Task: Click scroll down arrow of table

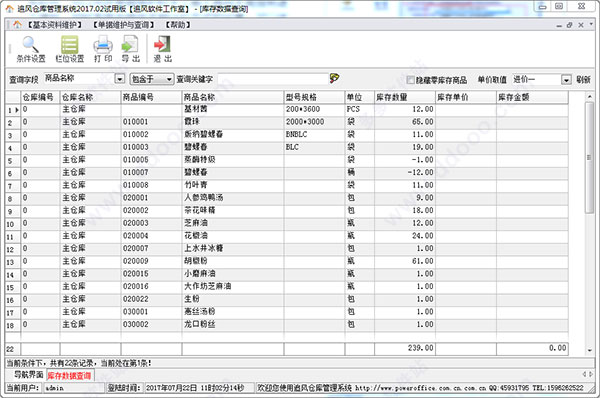Action: click(x=590, y=351)
